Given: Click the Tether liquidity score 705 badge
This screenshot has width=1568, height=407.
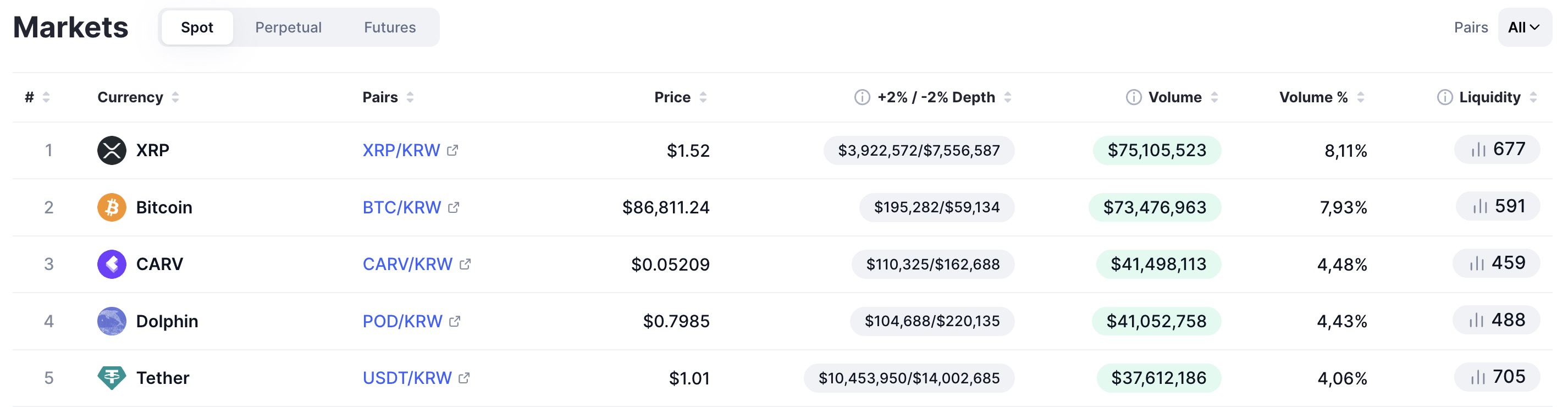Looking at the screenshot, I should tap(1497, 377).
